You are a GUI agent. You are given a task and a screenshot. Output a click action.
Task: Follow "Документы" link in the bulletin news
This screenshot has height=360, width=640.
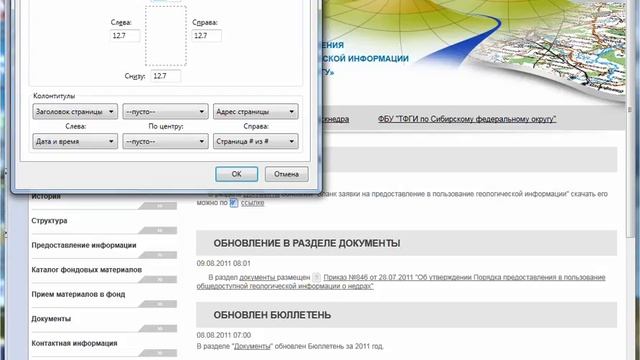point(252,346)
